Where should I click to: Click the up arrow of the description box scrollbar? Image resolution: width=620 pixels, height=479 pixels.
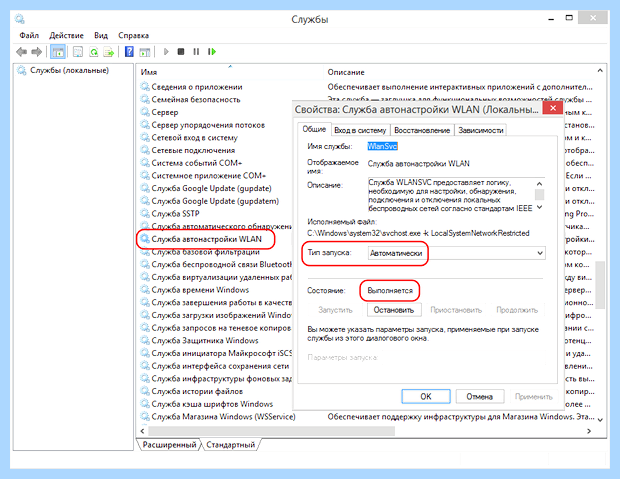pos(539,184)
